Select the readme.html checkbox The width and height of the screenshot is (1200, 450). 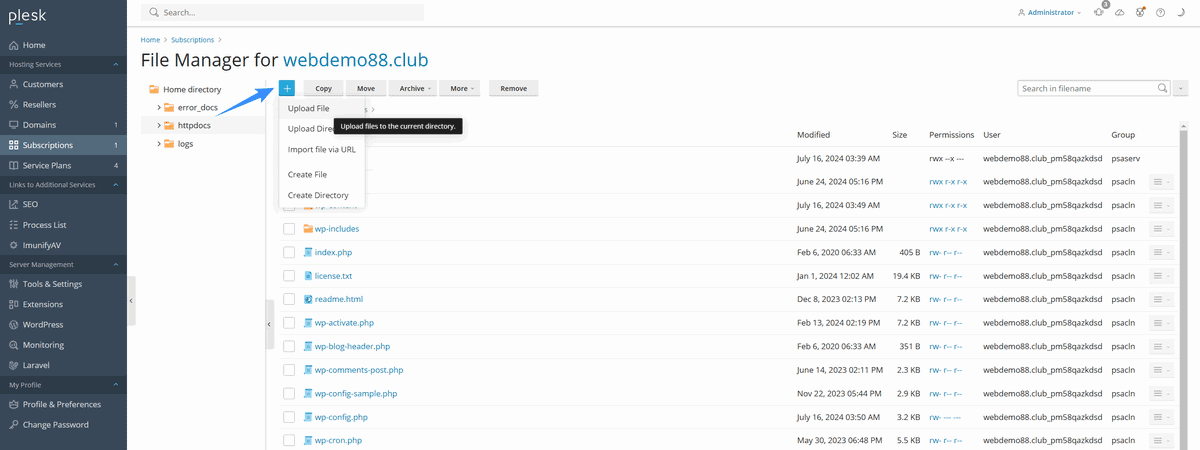(289, 299)
